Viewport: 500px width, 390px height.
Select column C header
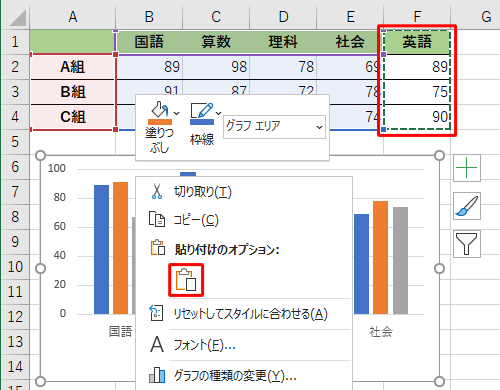[216, 17]
